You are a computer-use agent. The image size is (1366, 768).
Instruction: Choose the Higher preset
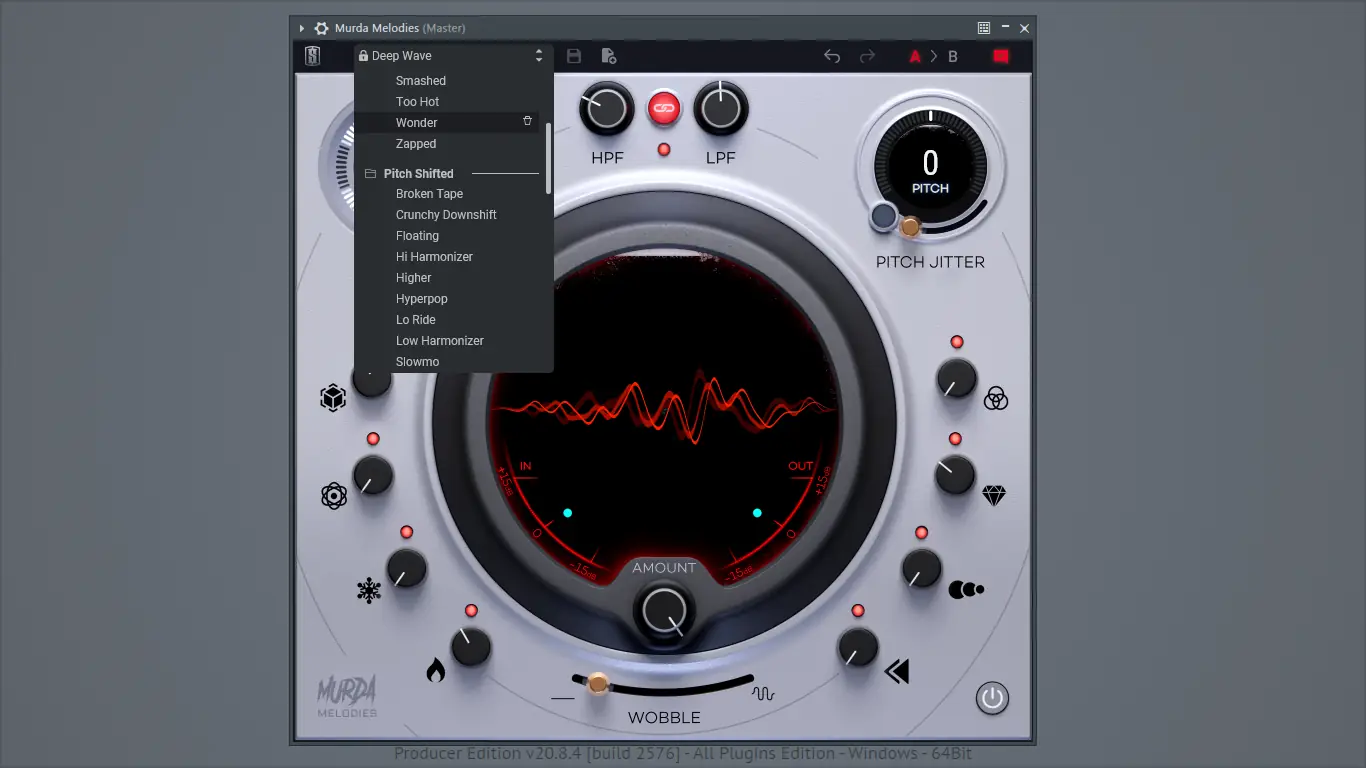pos(414,278)
